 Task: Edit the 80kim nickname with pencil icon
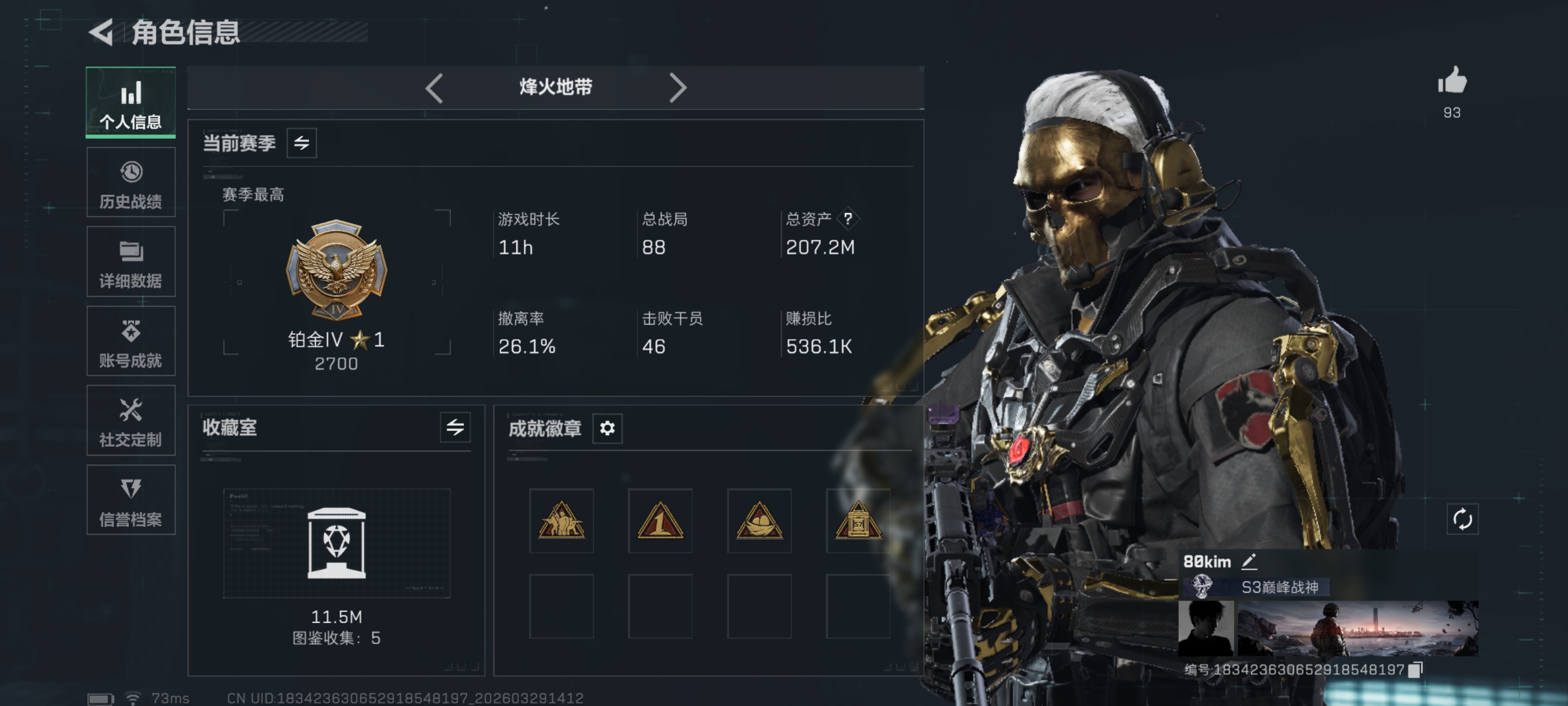pyautogui.click(x=1249, y=561)
